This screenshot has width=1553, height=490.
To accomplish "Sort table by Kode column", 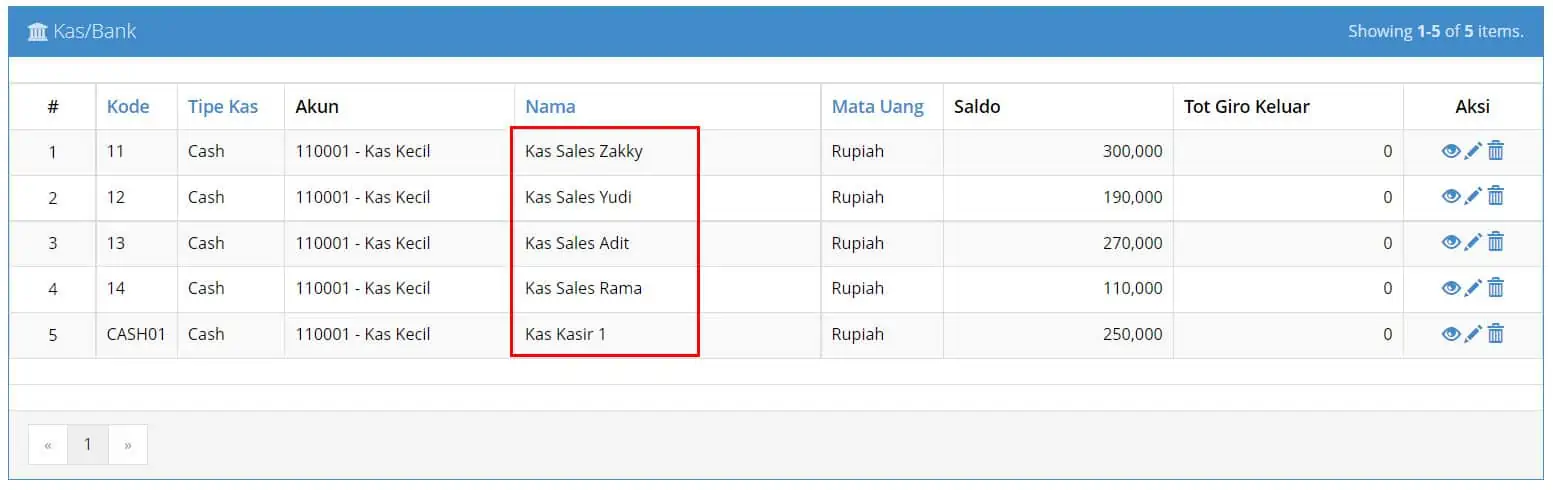I will click(x=128, y=106).
